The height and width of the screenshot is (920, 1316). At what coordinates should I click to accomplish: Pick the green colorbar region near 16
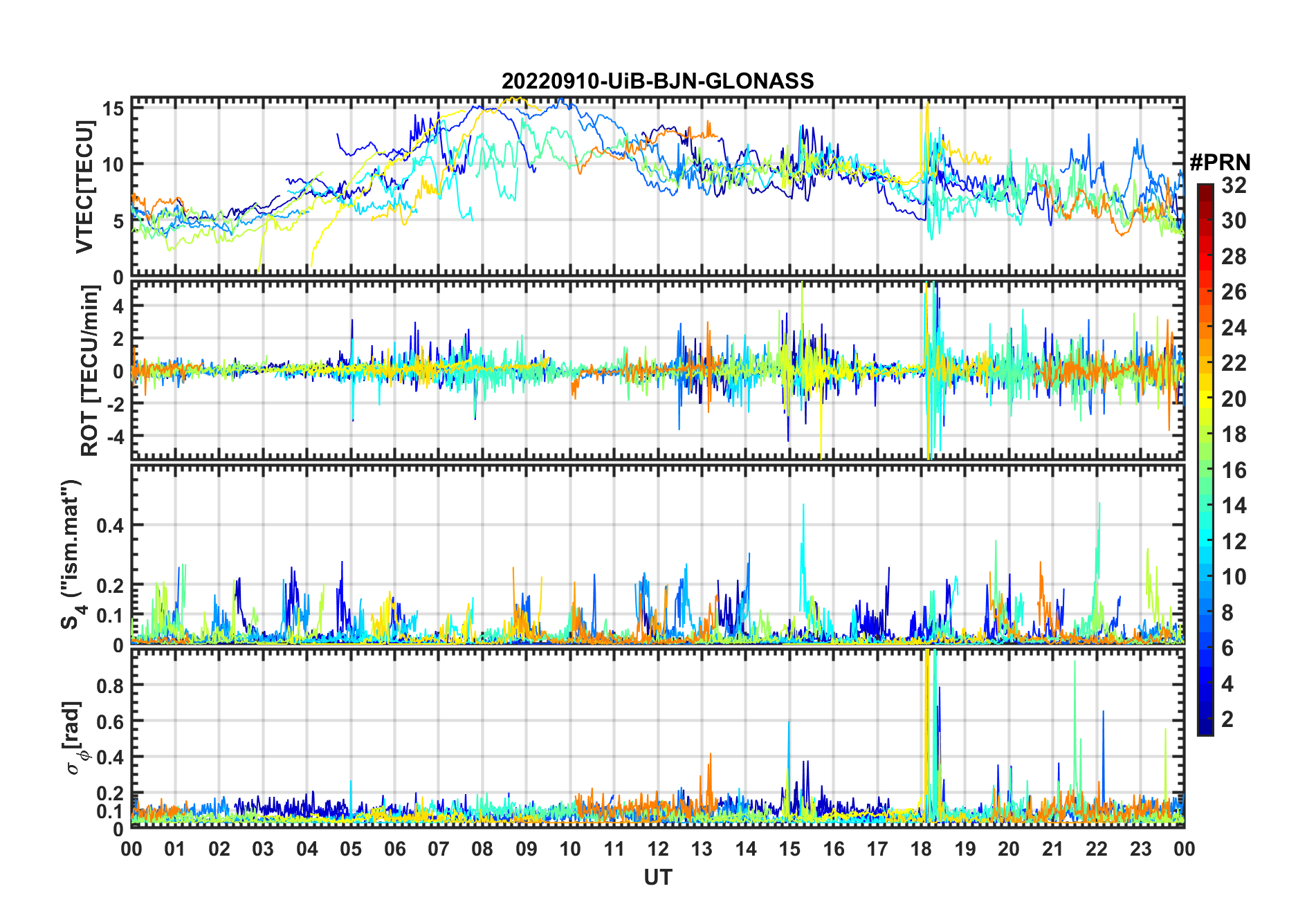tap(1205, 470)
